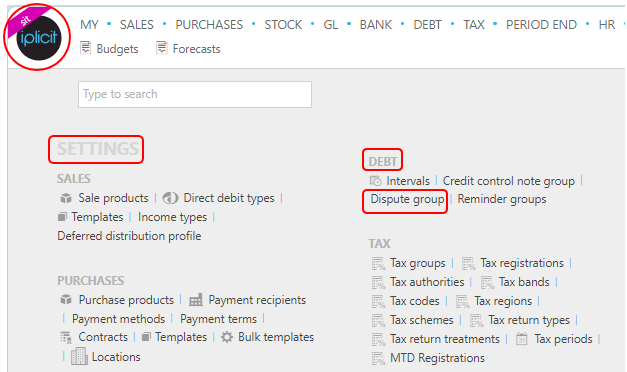Click the Intervals clock icon
Image resolution: width=627 pixels, height=372 pixels.
(375, 181)
